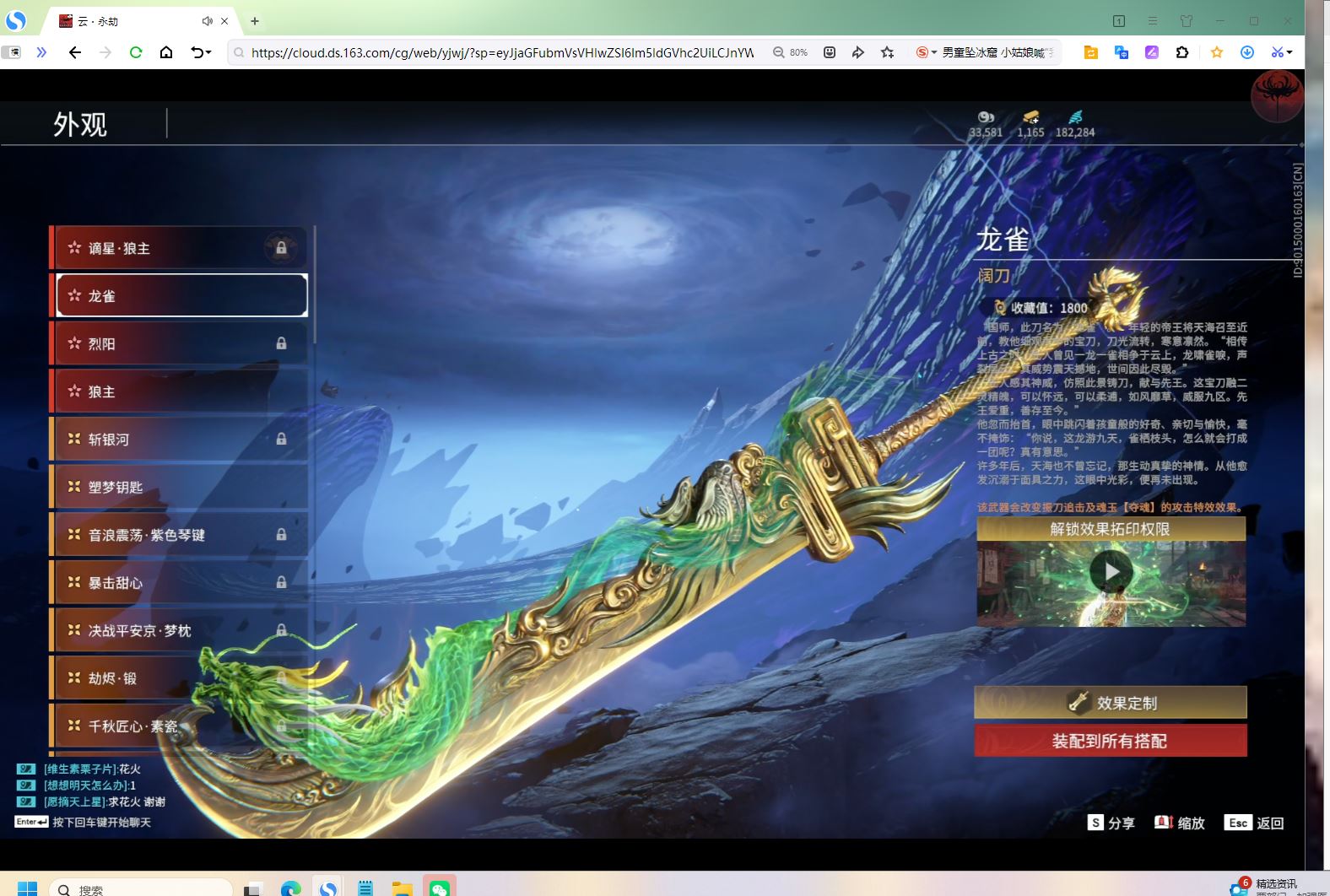Expand the scissors tool dropdown
1330x896 pixels.
[x=1289, y=52]
